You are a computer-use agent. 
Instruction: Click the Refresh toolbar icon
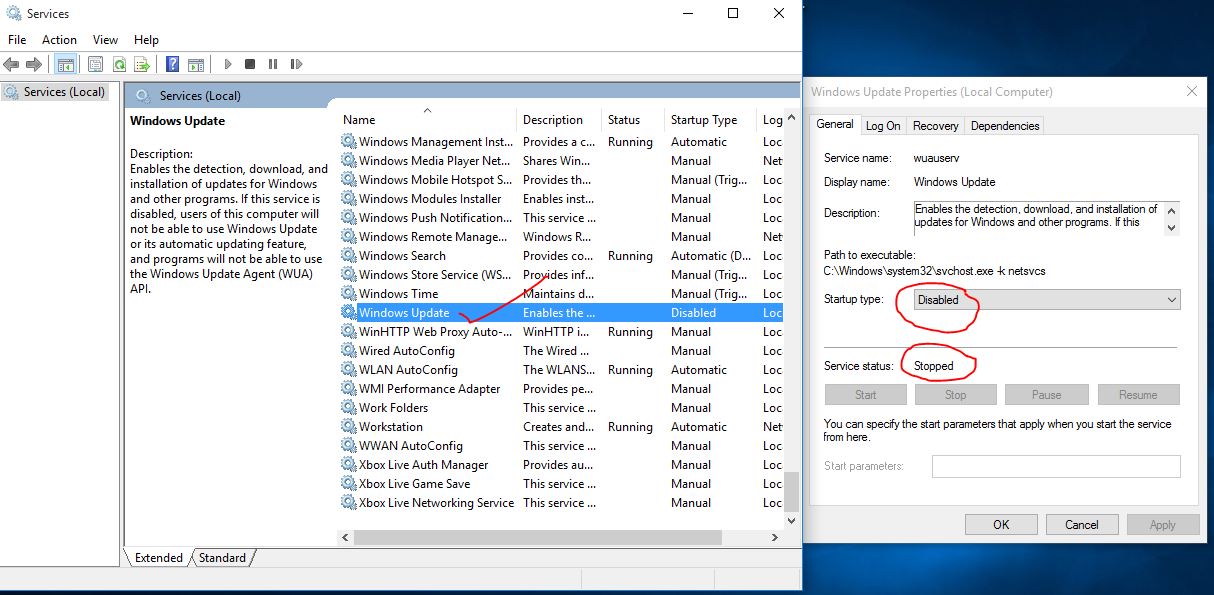(119, 64)
